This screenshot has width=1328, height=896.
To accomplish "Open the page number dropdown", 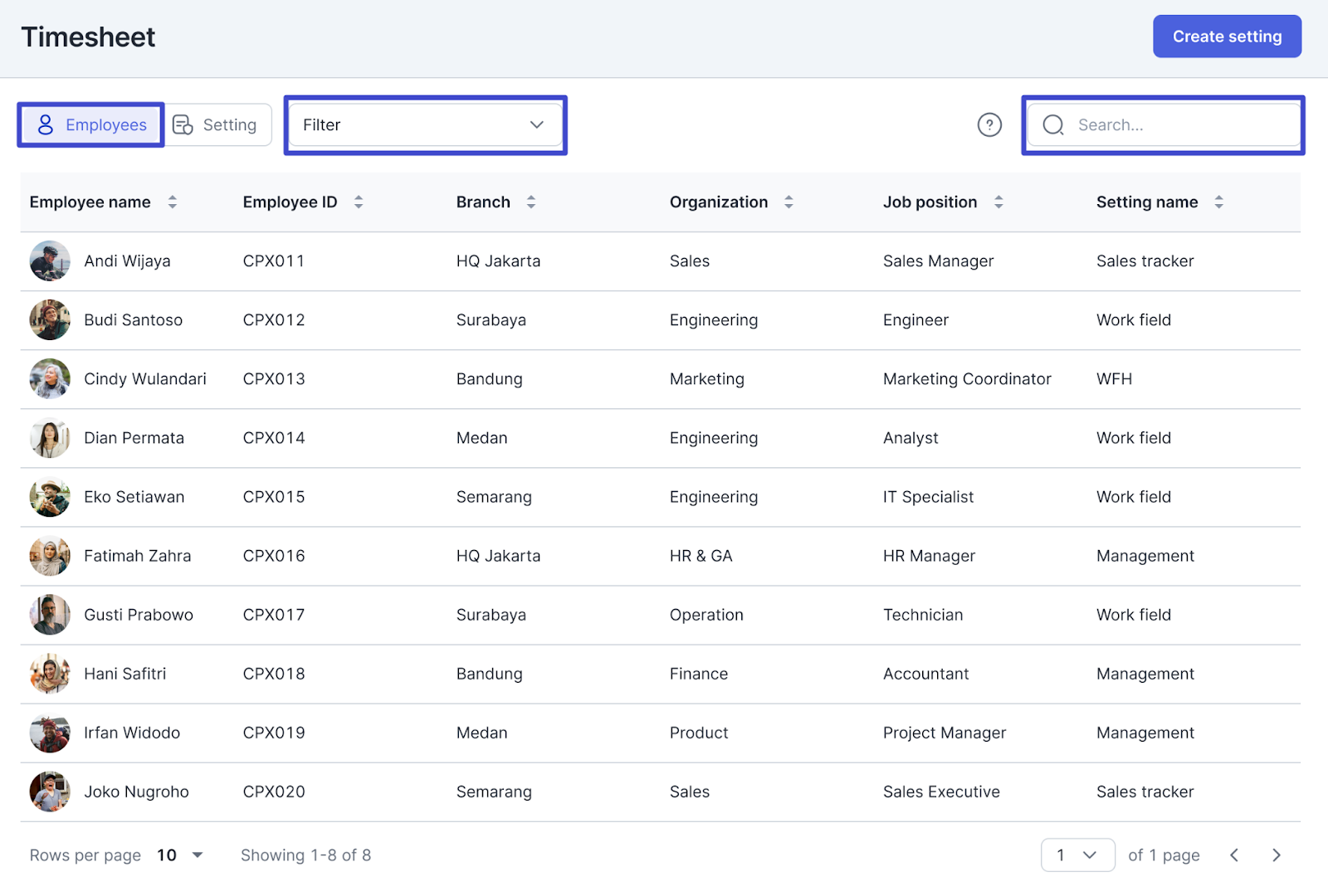I will point(1078,855).
